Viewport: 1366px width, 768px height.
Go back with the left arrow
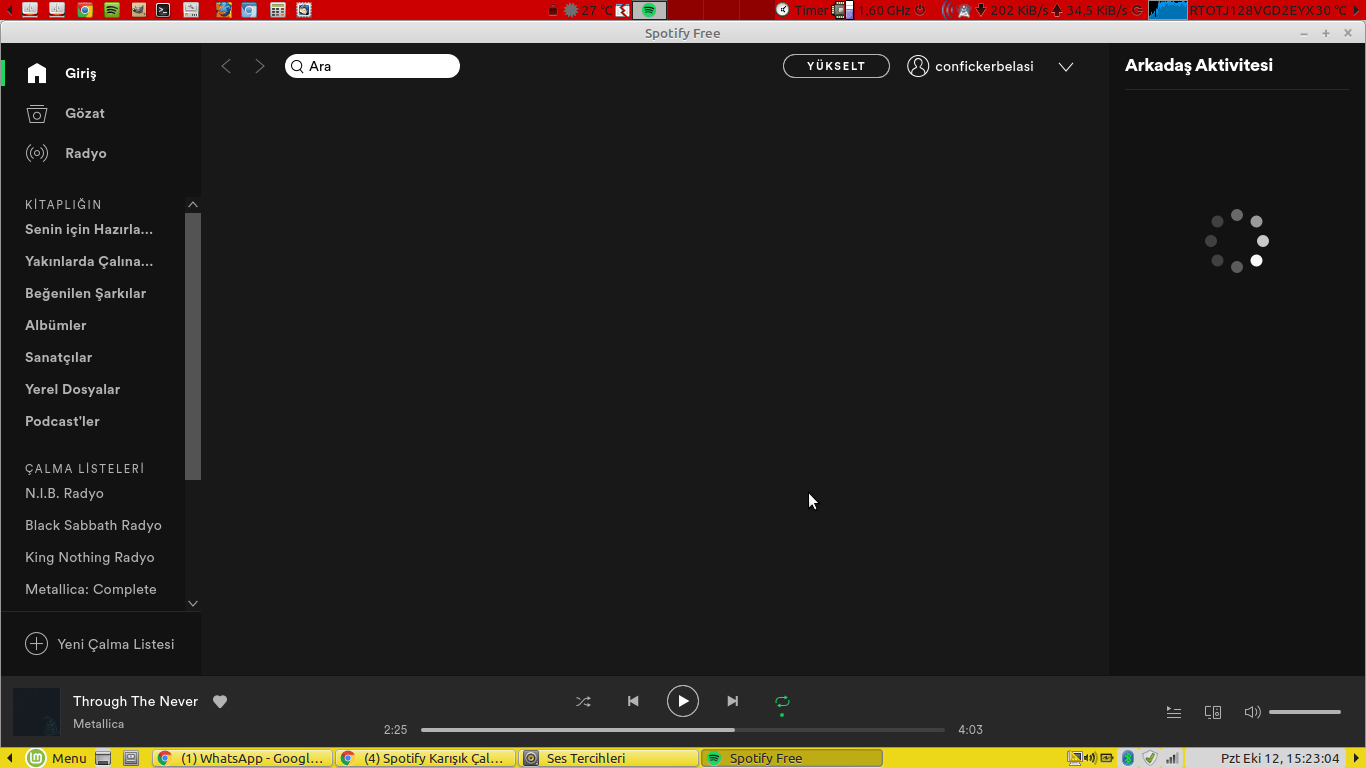226,66
